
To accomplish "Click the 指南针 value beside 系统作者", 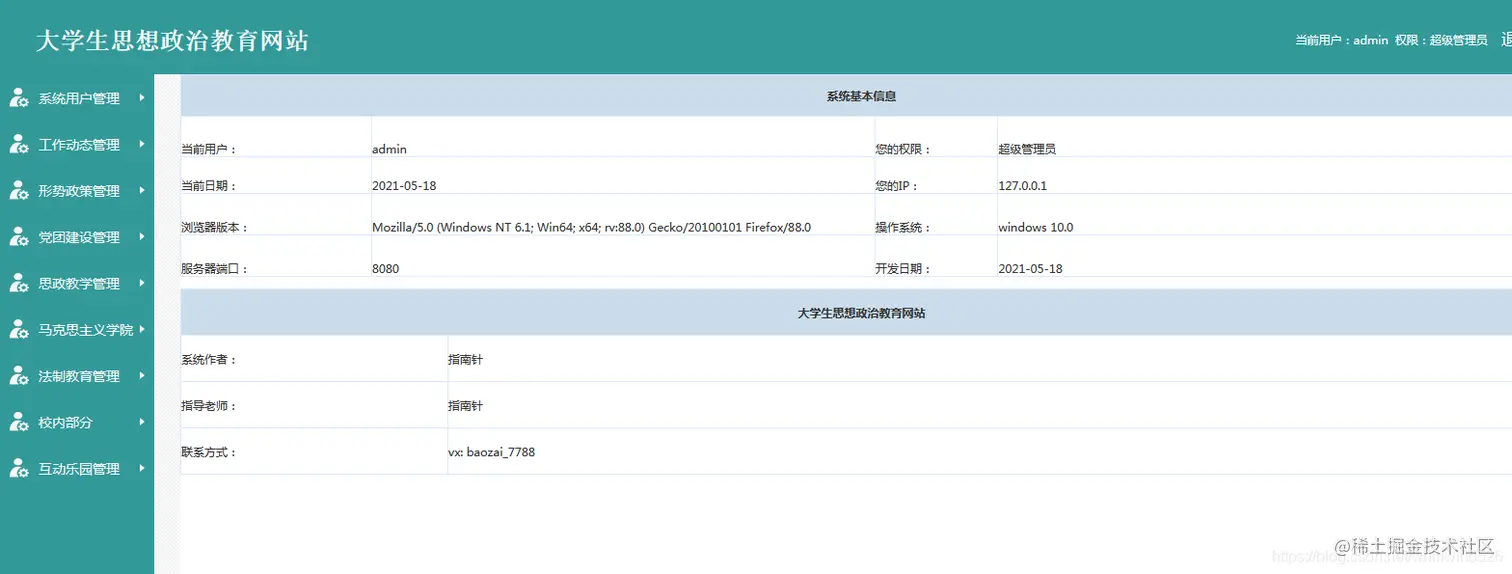I will coord(465,359).
